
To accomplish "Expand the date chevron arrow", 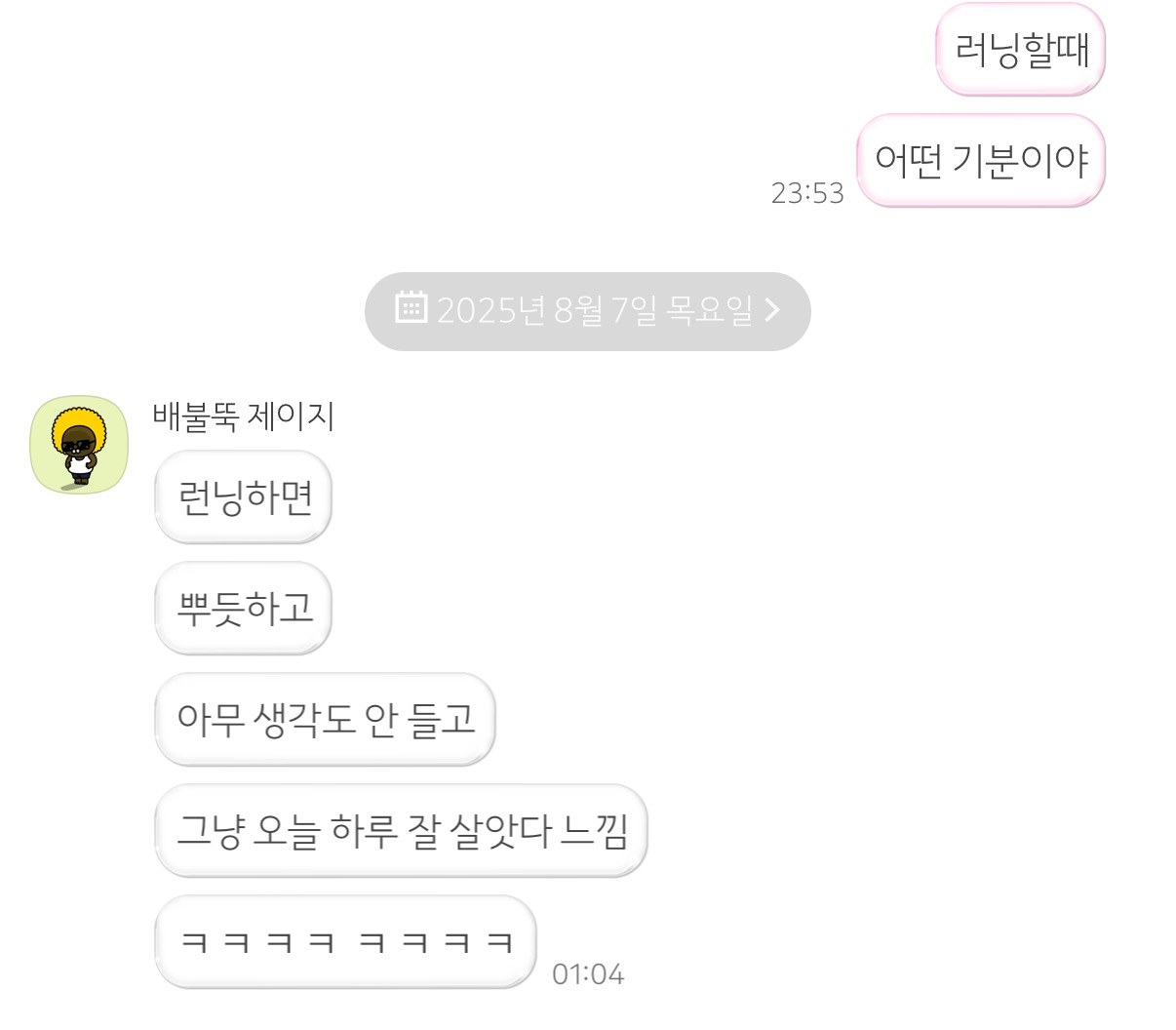I will 772,310.
